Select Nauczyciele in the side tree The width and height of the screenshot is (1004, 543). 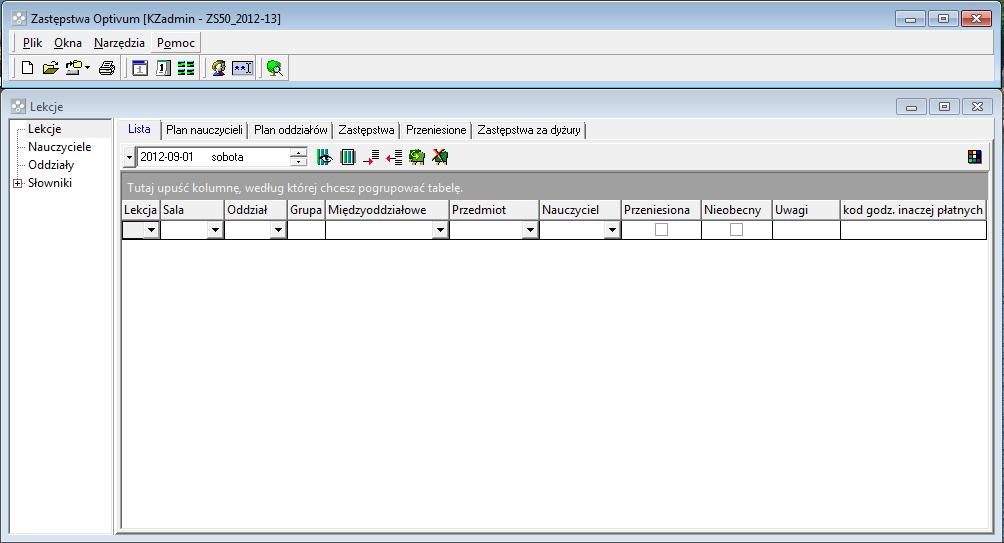tap(60, 147)
